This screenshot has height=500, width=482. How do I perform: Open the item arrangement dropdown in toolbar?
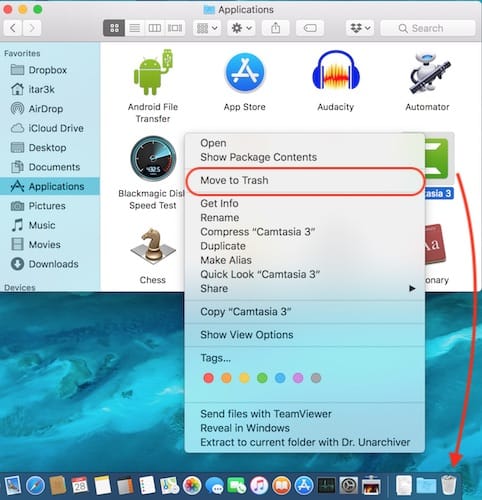[x=207, y=28]
